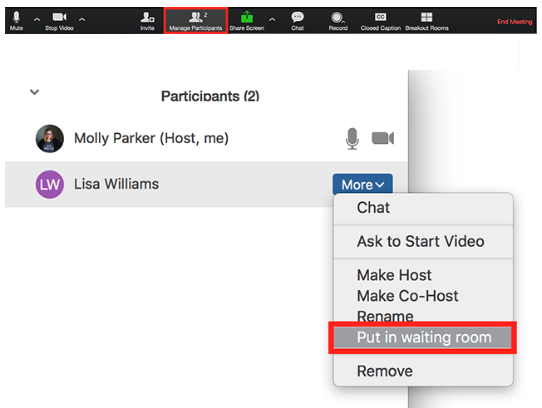The image size is (542, 408).
Task: Expand audio options arrow beside Mute
Action: (x=37, y=20)
